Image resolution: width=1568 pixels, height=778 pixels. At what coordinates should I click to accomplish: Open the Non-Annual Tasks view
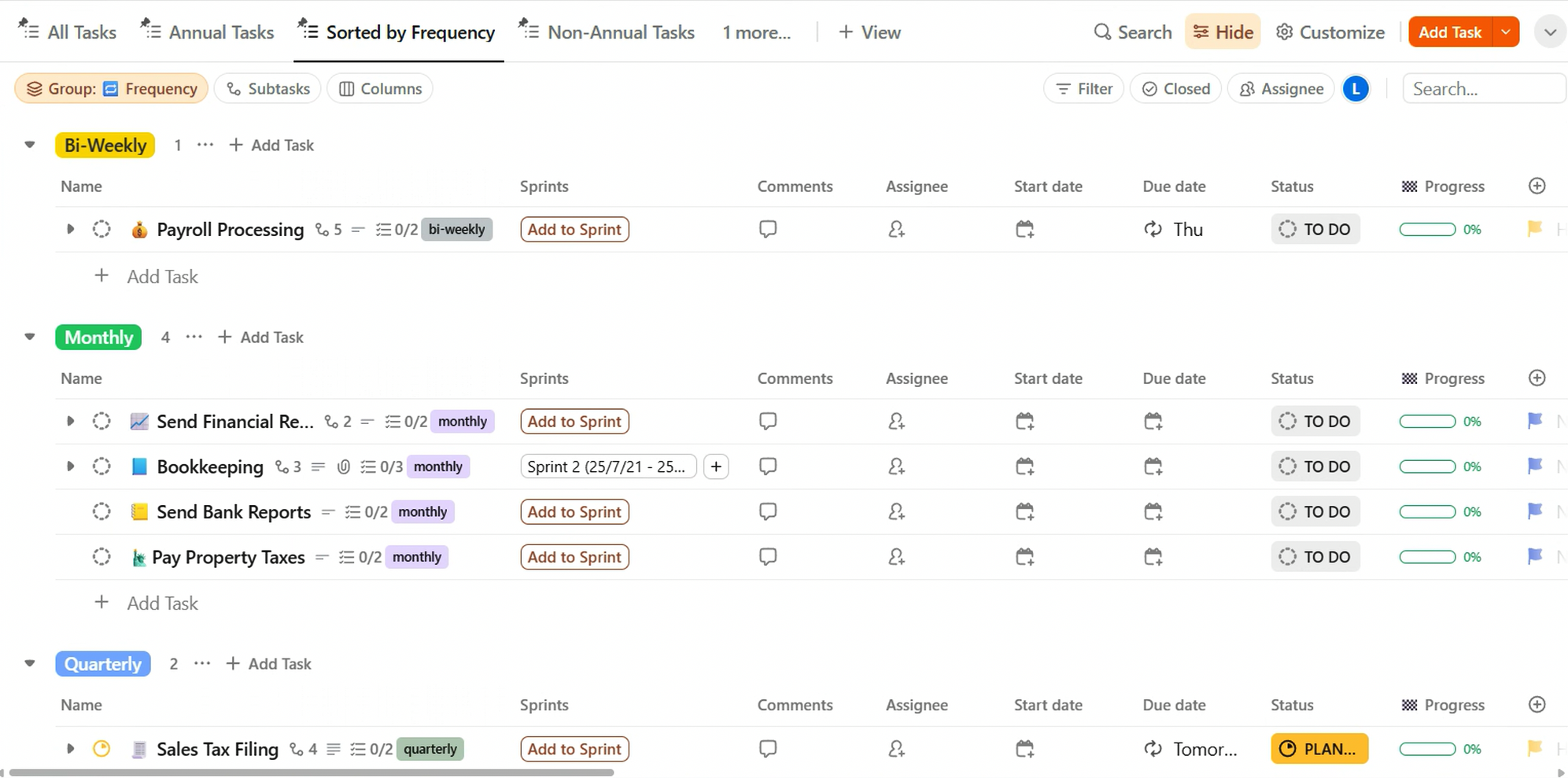[x=607, y=32]
